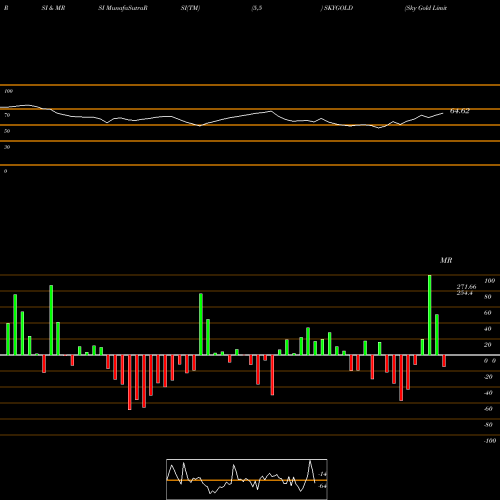Click the MR axis label -100
500x500 pixels.
tap(490, 441)
